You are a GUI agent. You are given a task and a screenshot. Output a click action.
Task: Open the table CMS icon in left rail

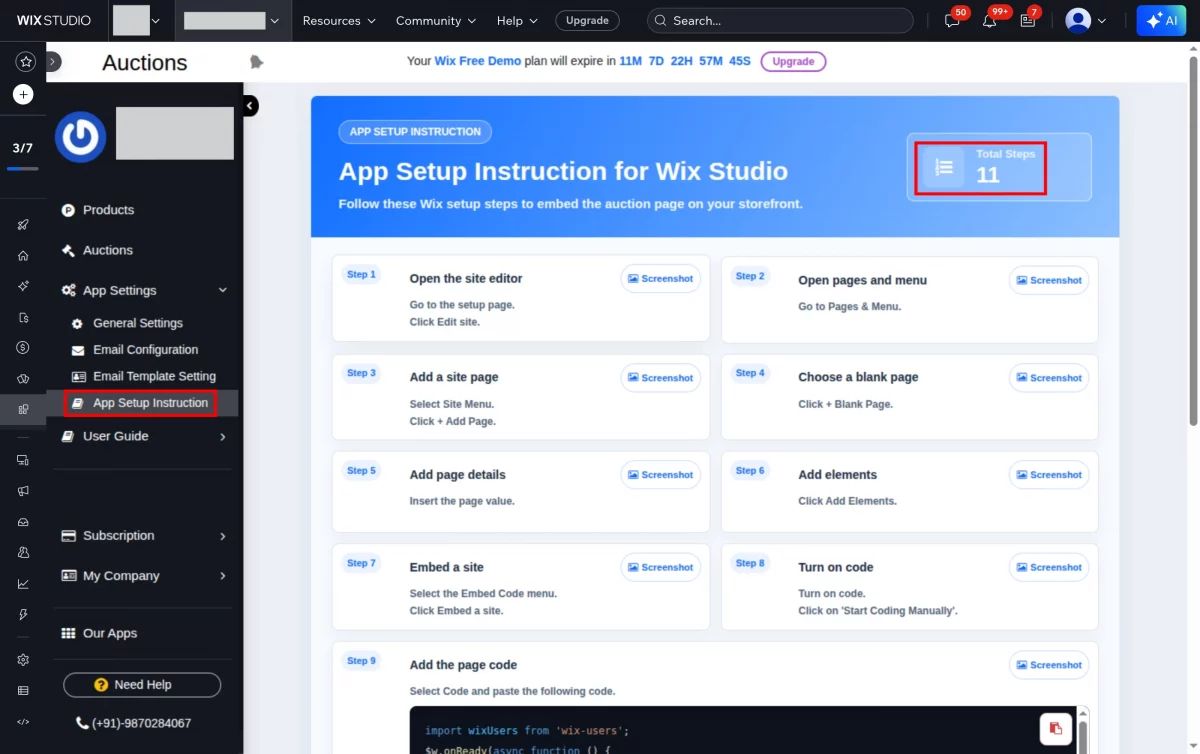pos(23,691)
